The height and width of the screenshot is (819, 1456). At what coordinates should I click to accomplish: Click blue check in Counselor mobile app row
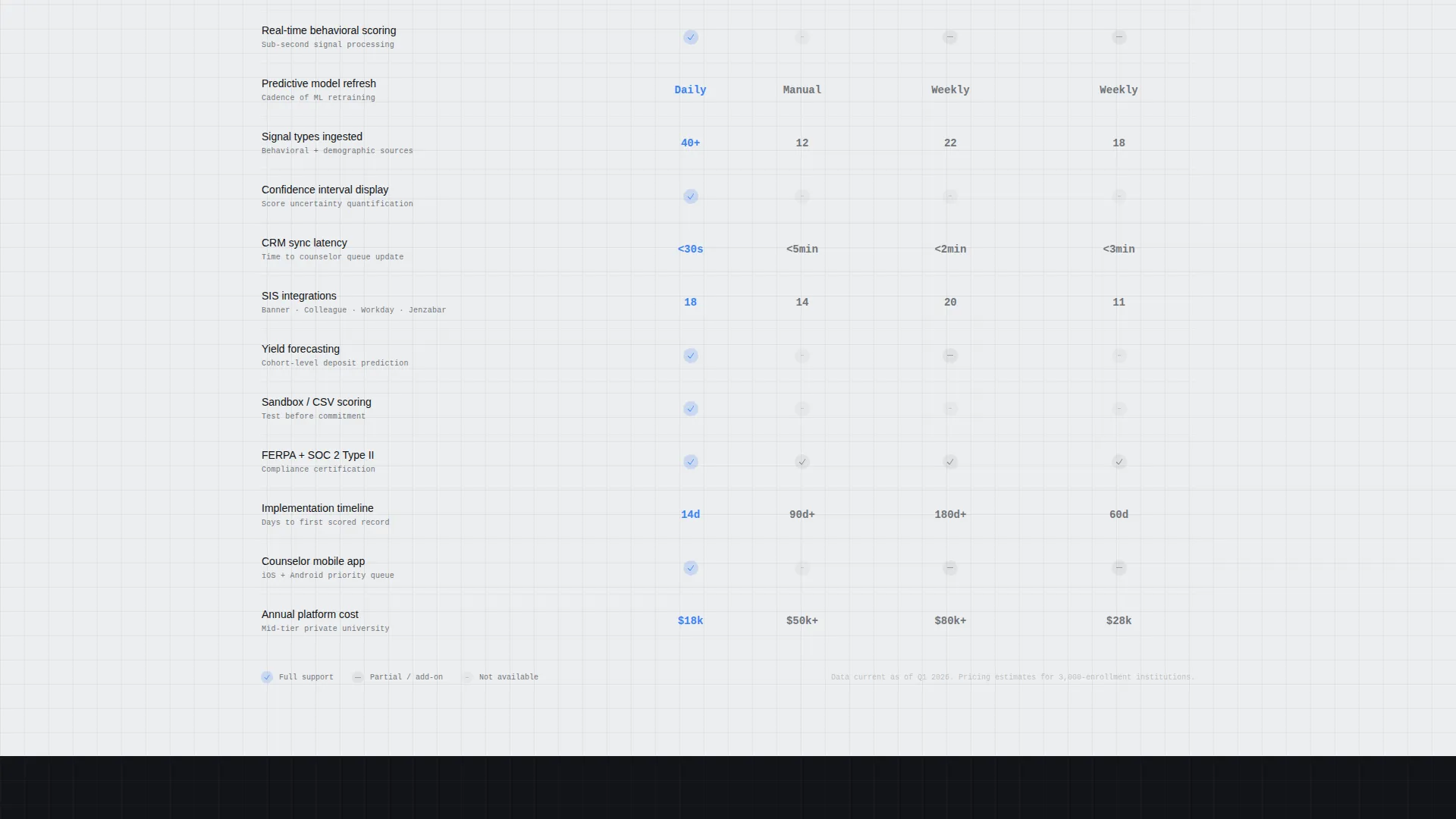(x=690, y=568)
